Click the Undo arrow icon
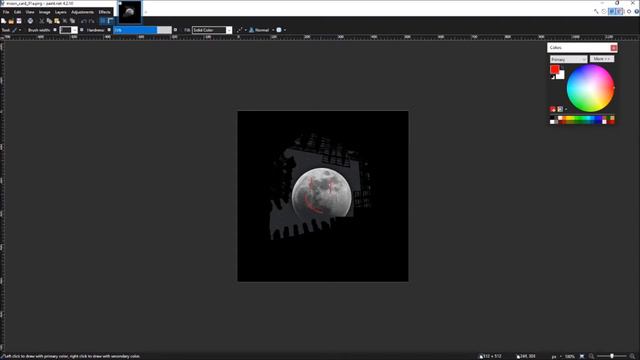The width and height of the screenshot is (640, 360). click(x=83, y=21)
